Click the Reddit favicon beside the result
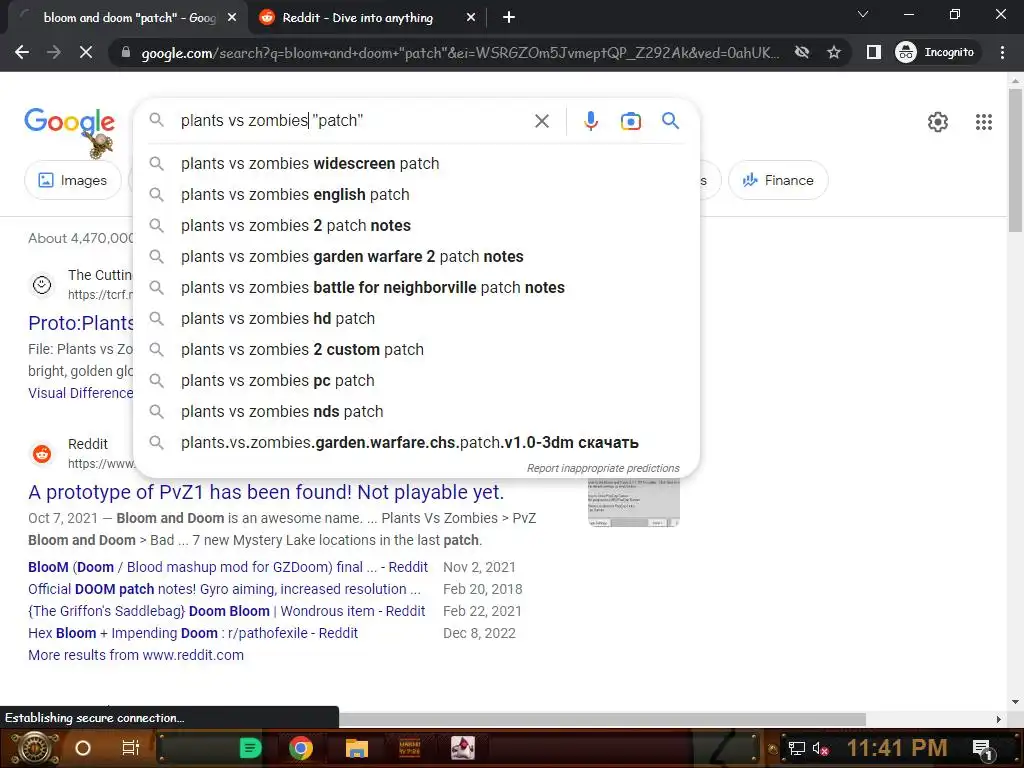Screen dimensions: 1024x768 [42, 453]
